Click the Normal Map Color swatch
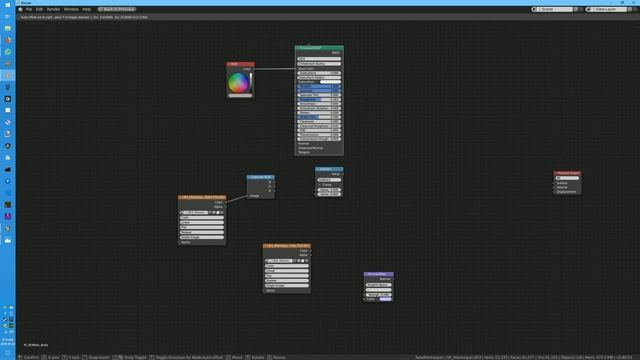The width and height of the screenshot is (640, 360). click(385, 299)
